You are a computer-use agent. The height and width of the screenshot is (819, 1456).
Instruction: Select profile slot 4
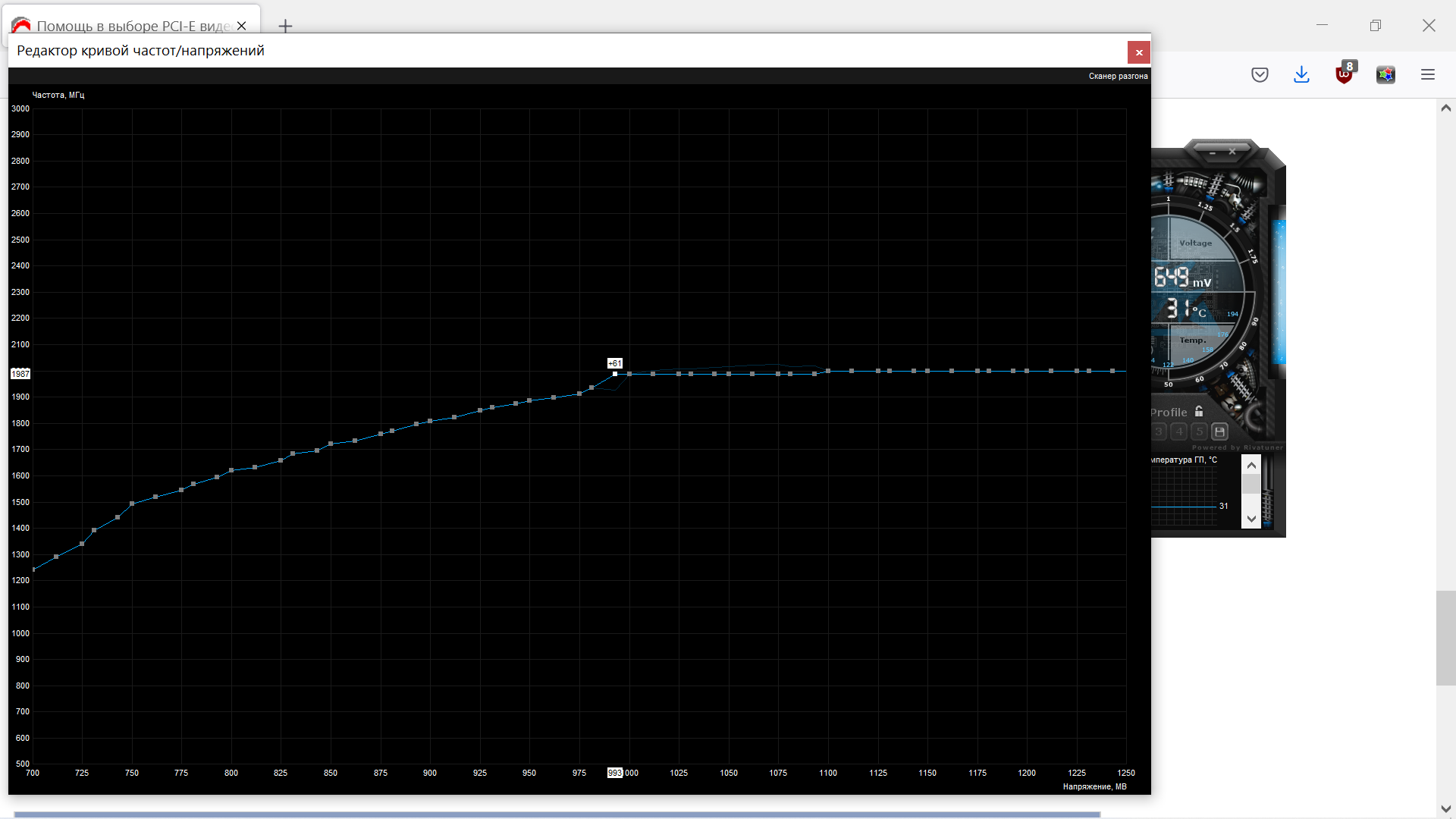(x=1178, y=431)
